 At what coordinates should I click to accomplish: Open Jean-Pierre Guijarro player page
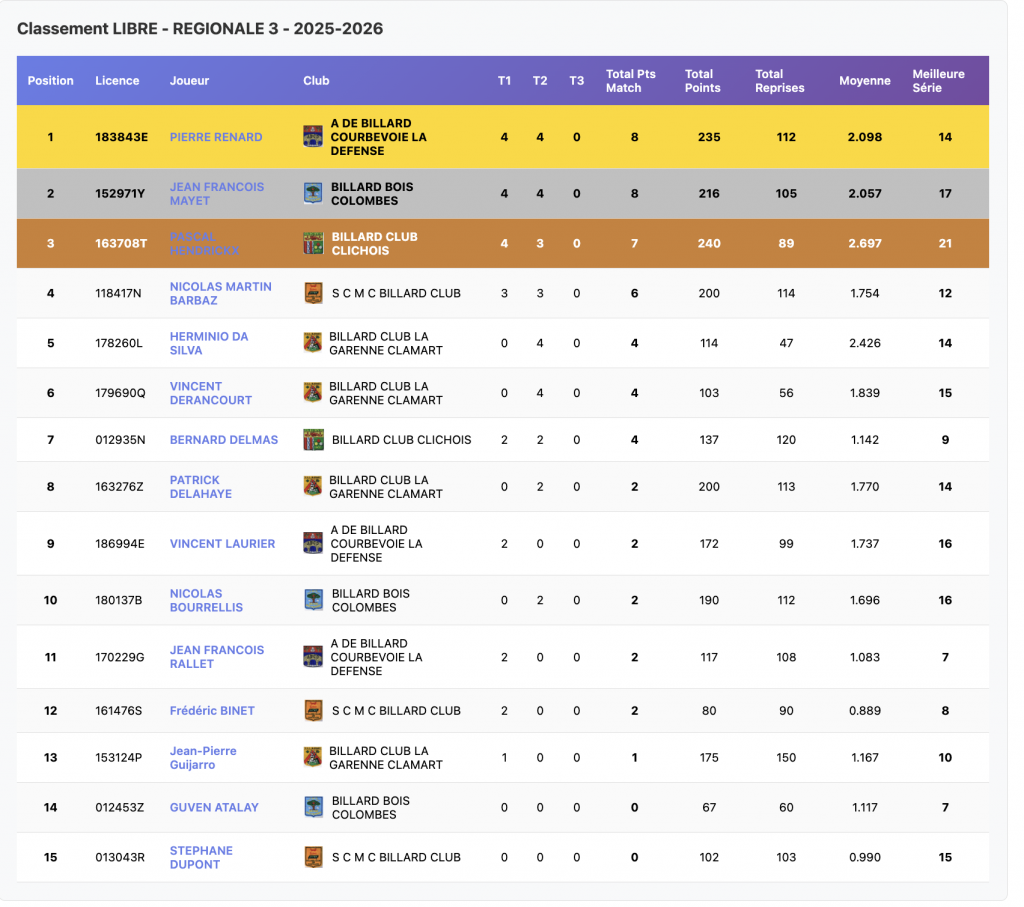(x=203, y=758)
